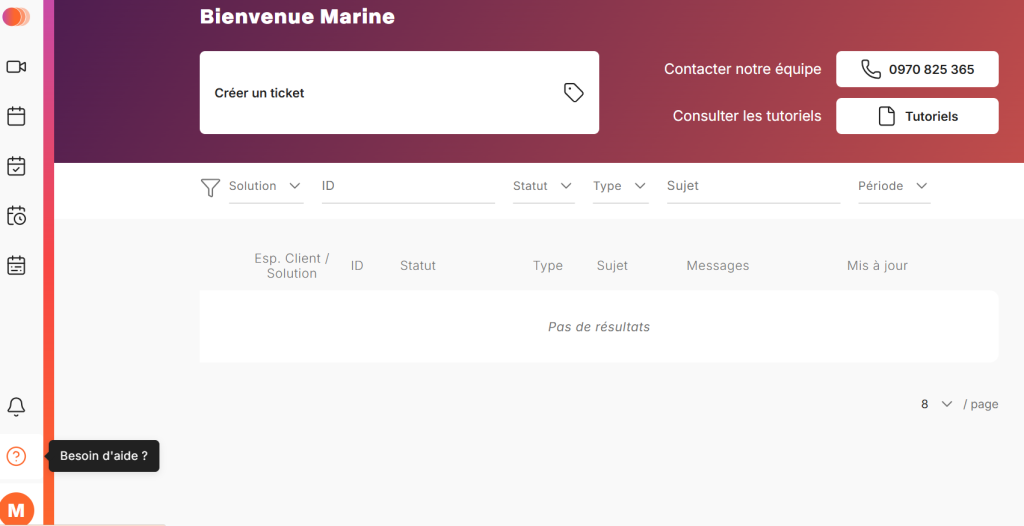The height and width of the screenshot is (526, 1024).
Task: Open the calendar with clock icon
Action: point(16,216)
